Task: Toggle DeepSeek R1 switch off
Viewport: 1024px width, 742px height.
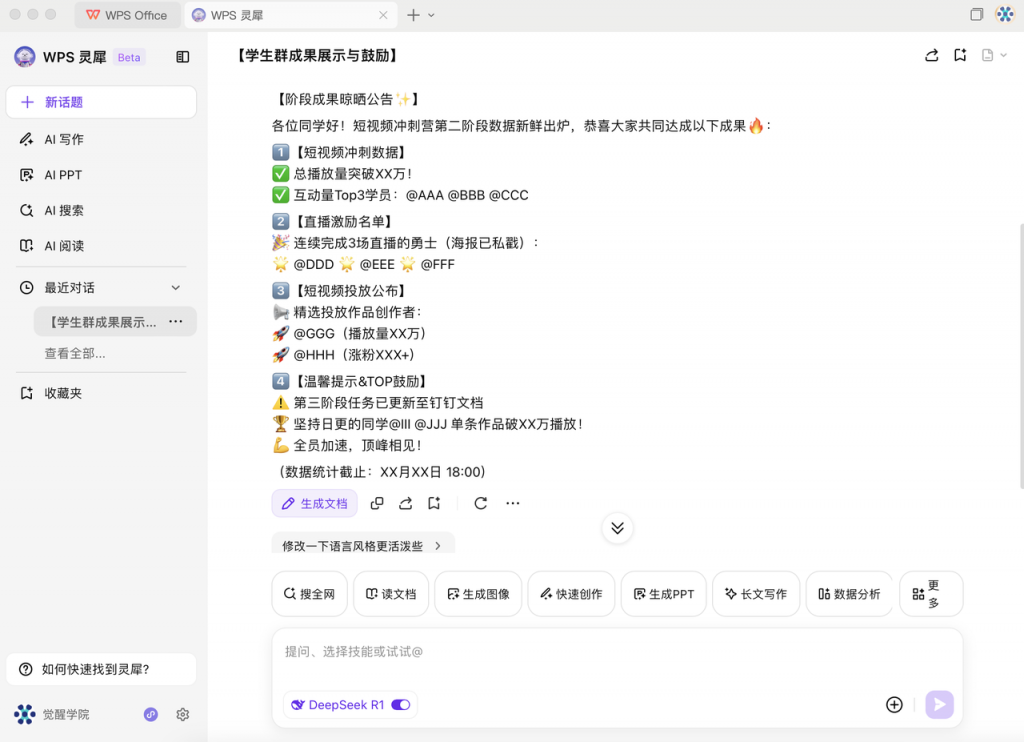Action: point(400,705)
